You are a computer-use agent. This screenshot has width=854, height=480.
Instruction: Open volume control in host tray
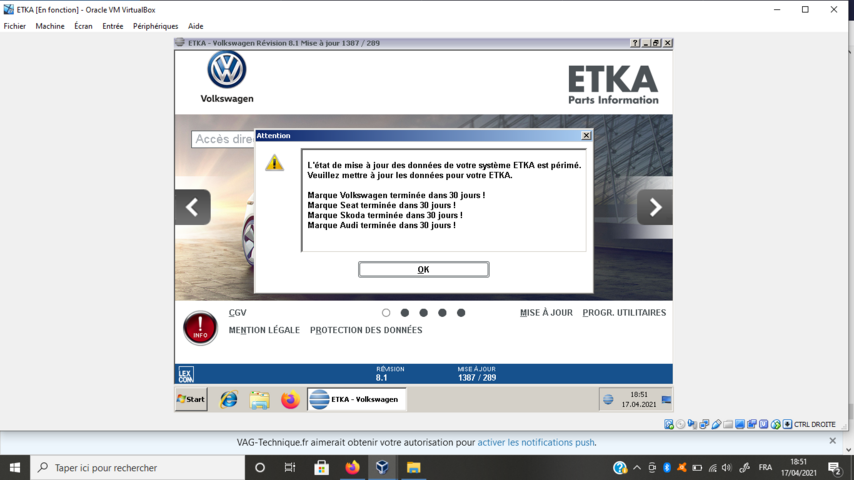coord(727,467)
